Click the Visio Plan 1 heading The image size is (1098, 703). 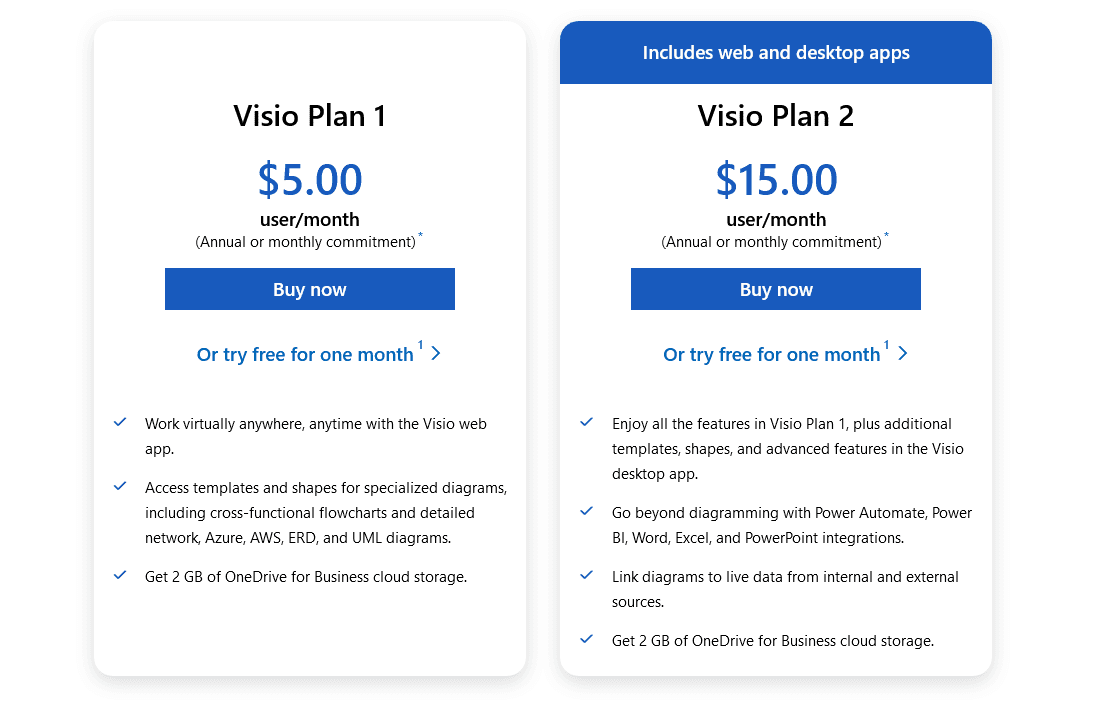click(x=310, y=116)
